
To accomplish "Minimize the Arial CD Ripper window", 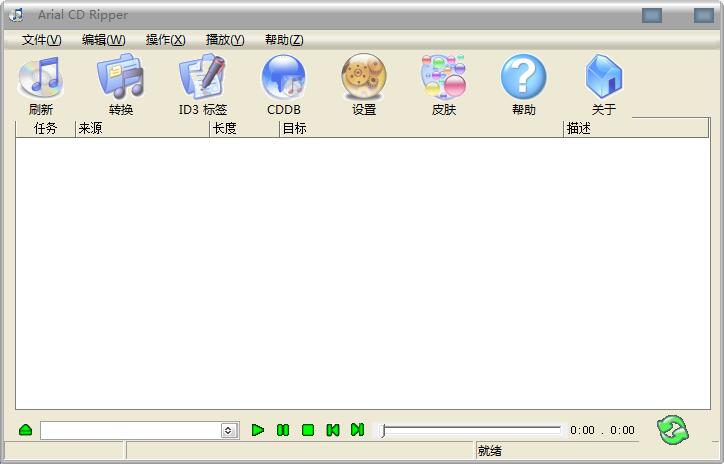I will click(652, 15).
